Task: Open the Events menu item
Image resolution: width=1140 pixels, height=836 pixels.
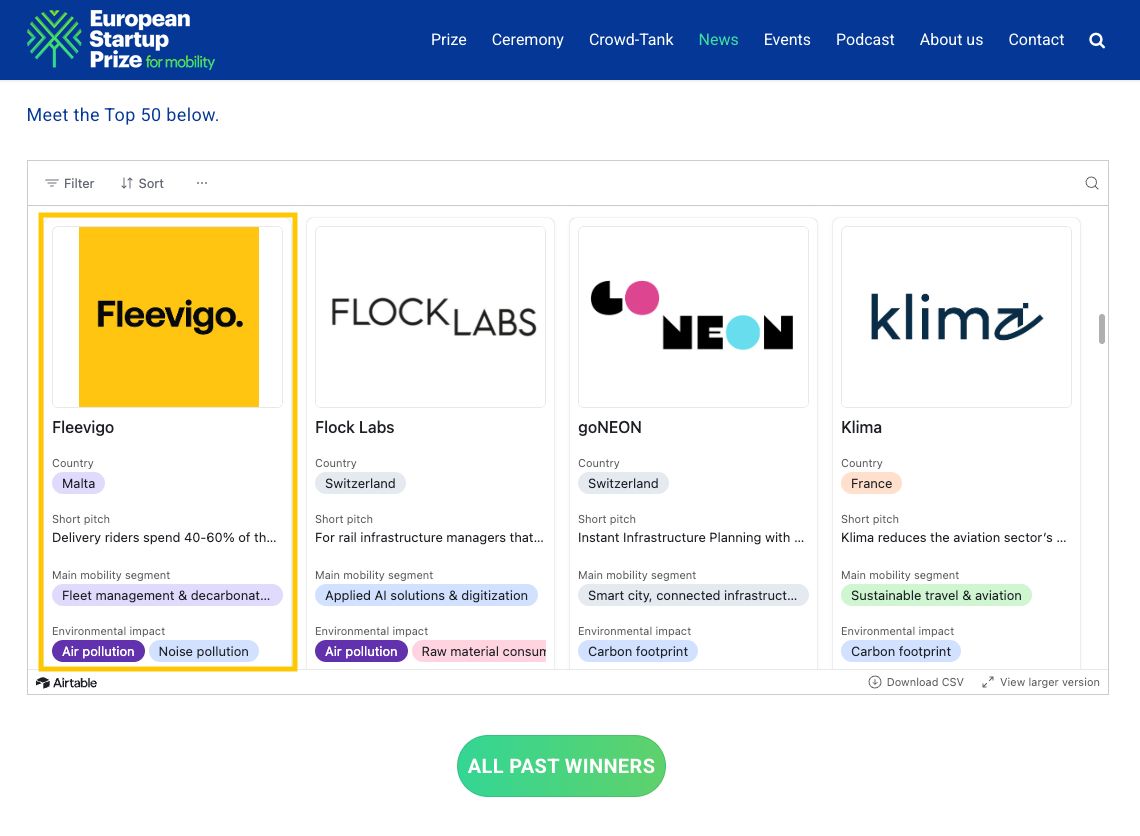Action: pyautogui.click(x=787, y=40)
